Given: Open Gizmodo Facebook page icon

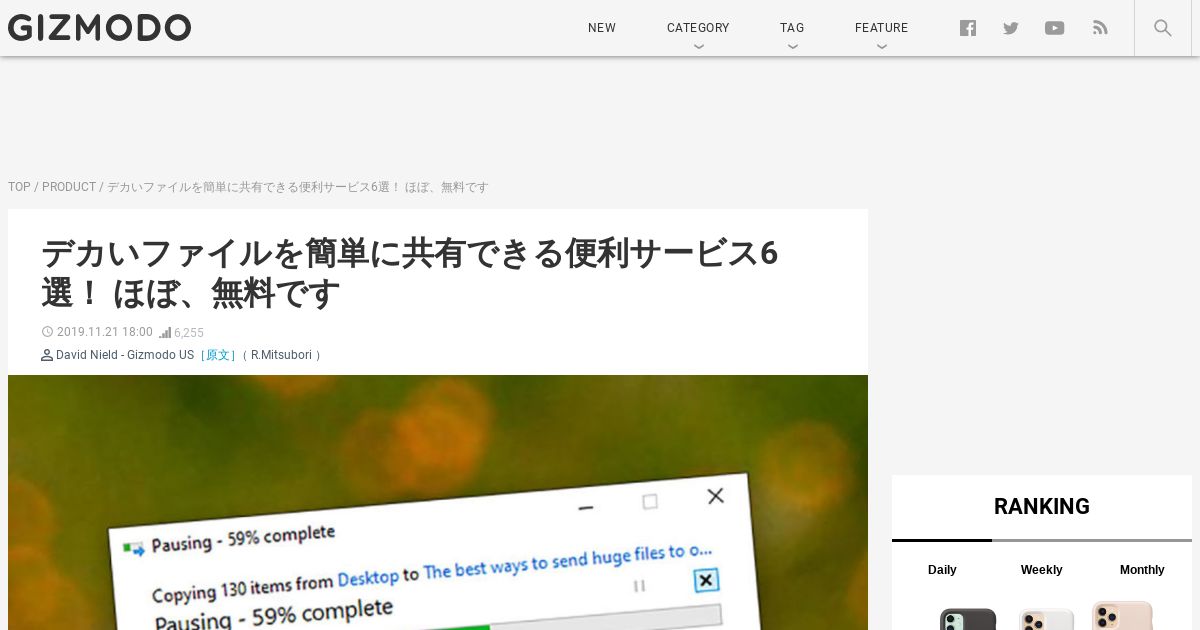Looking at the screenshot, I should [967, 28].
